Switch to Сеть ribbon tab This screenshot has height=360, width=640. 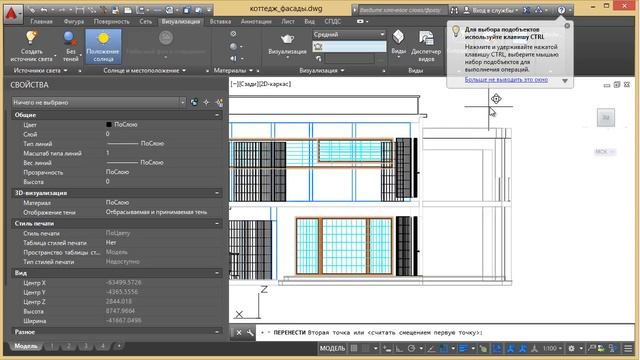click(145, 22)
